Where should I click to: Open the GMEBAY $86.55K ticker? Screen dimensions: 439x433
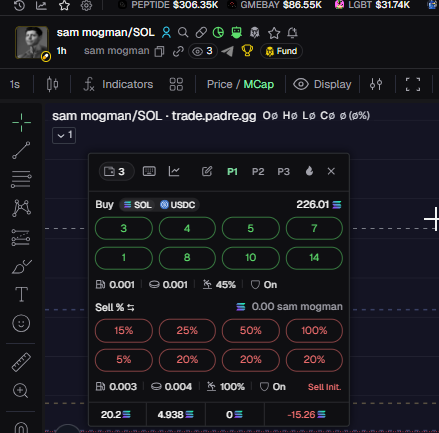[x=275, y=5]
